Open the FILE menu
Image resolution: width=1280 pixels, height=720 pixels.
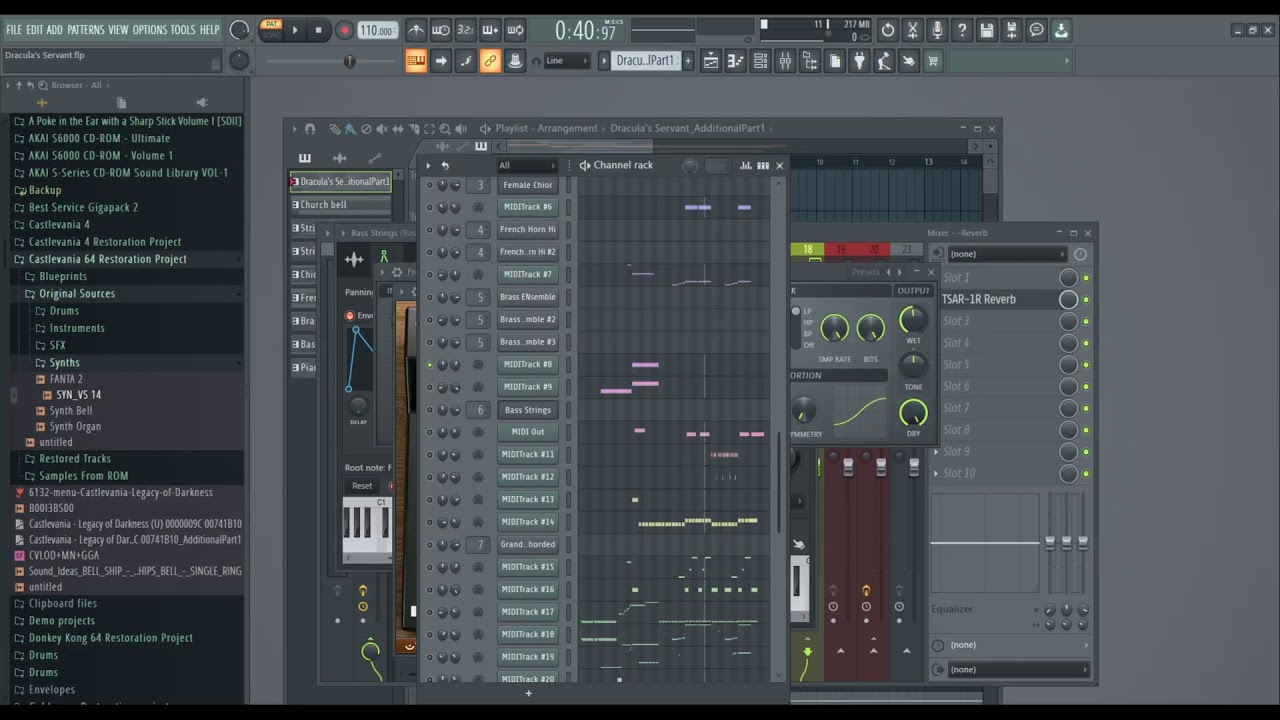[x=14, y=30]
